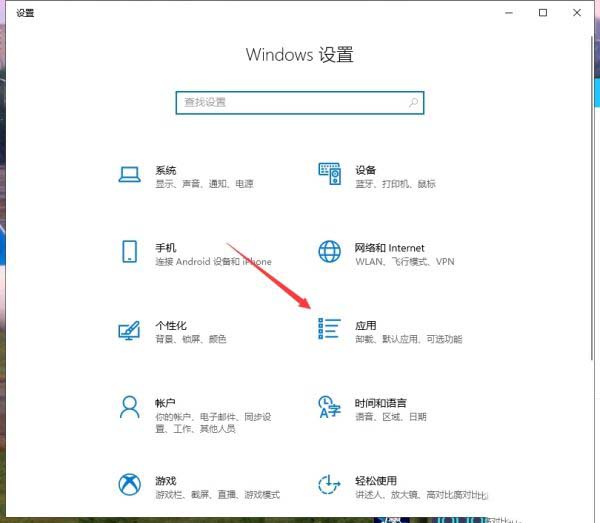Open the 游戏 Xbox icon
The width and height of the screenshot is (600, 523).
(x=129, y=484)
